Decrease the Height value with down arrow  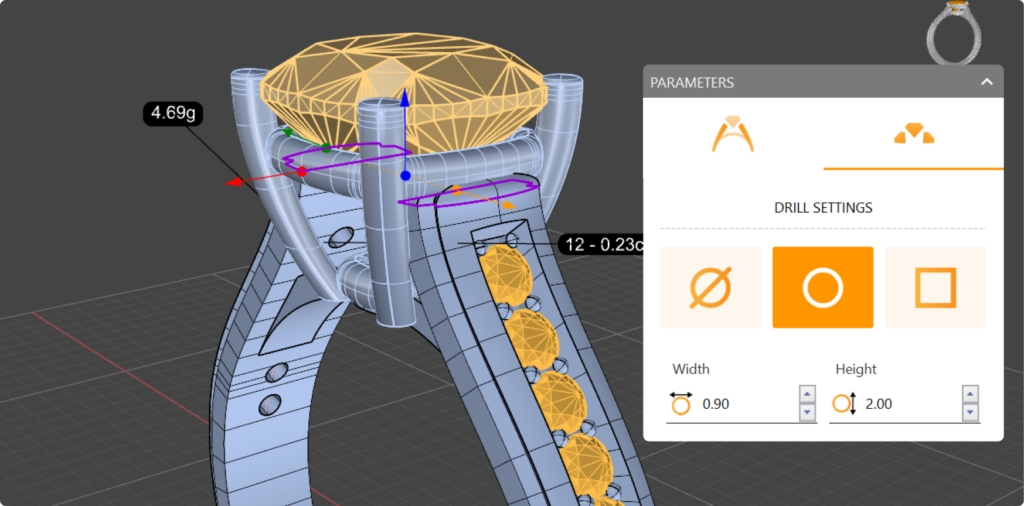pyautogui.click(x=968, y=412)
